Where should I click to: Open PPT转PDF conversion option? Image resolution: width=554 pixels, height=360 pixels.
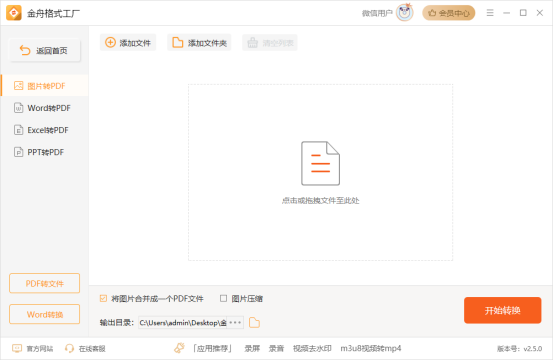45,152
